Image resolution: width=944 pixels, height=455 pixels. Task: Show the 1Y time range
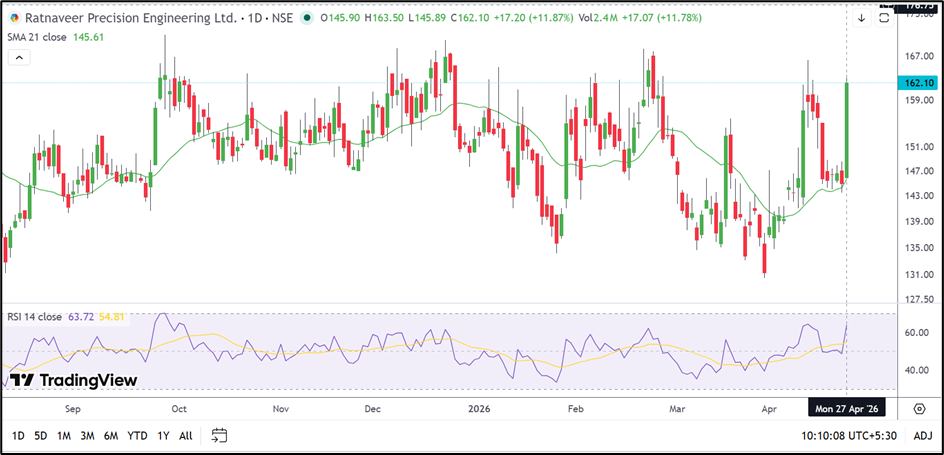(163, 435)
